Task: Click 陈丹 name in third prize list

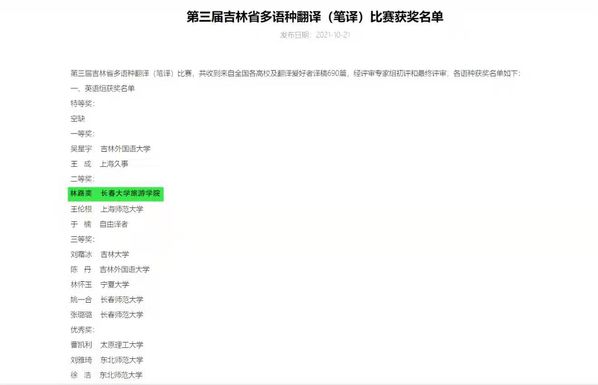Action: [x=81, y=269]
